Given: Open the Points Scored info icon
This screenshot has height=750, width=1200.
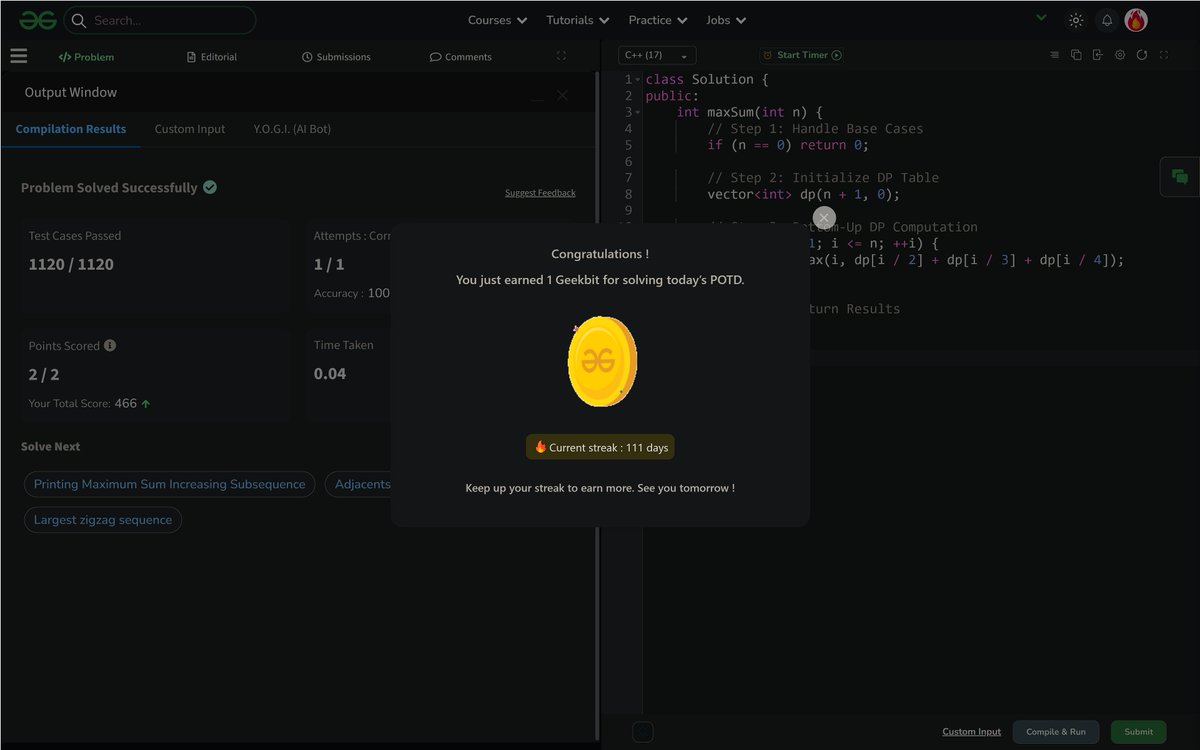Looking at the screenshot, I should pyautogui.click(x=110, y=345).
